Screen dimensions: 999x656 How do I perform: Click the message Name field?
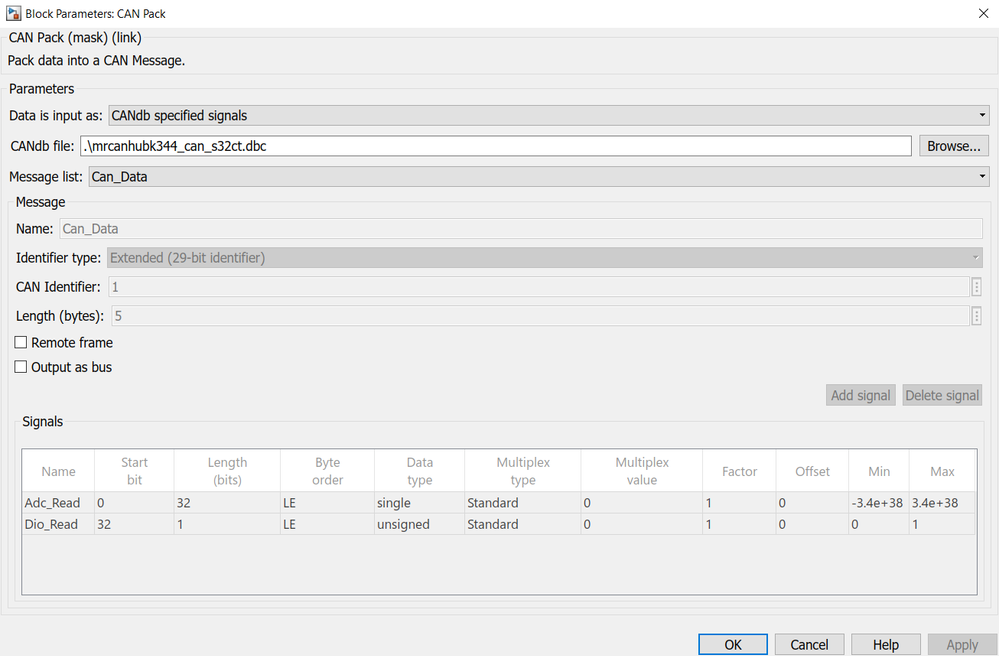(x=521, y=229)
